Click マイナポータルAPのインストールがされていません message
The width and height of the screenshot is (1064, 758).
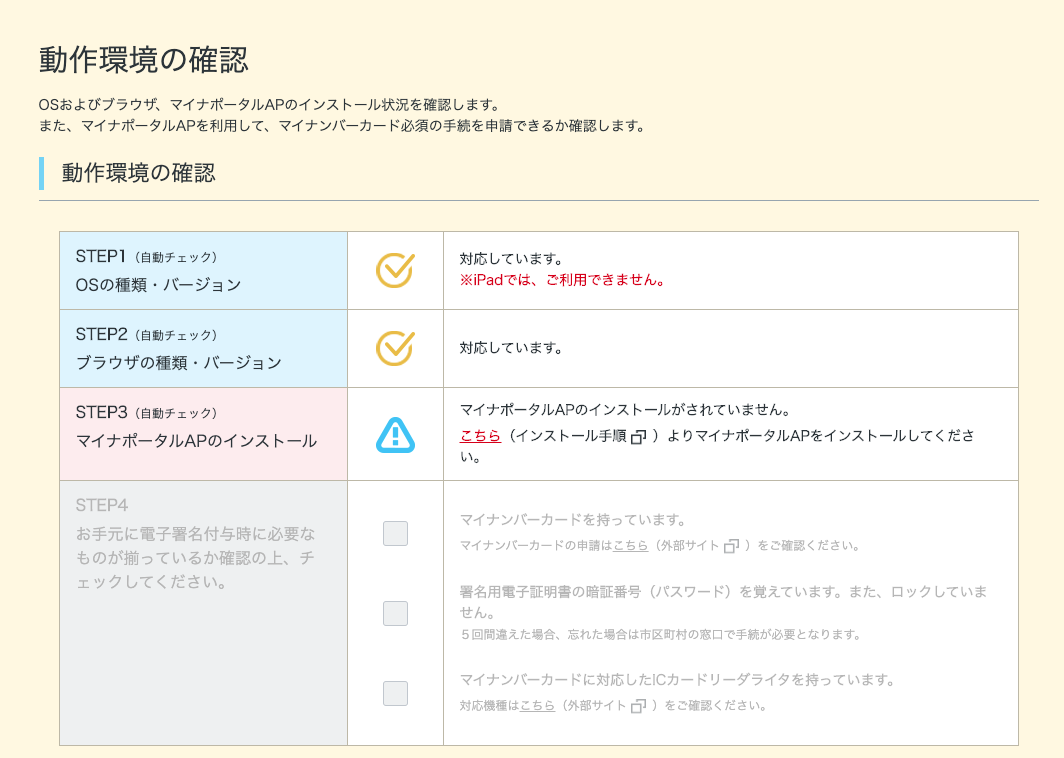(x=626, y=410)
